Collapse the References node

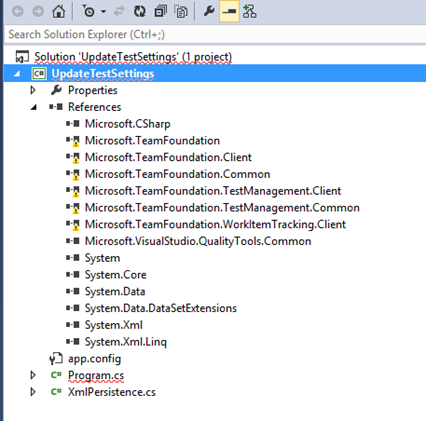[33, 107]
